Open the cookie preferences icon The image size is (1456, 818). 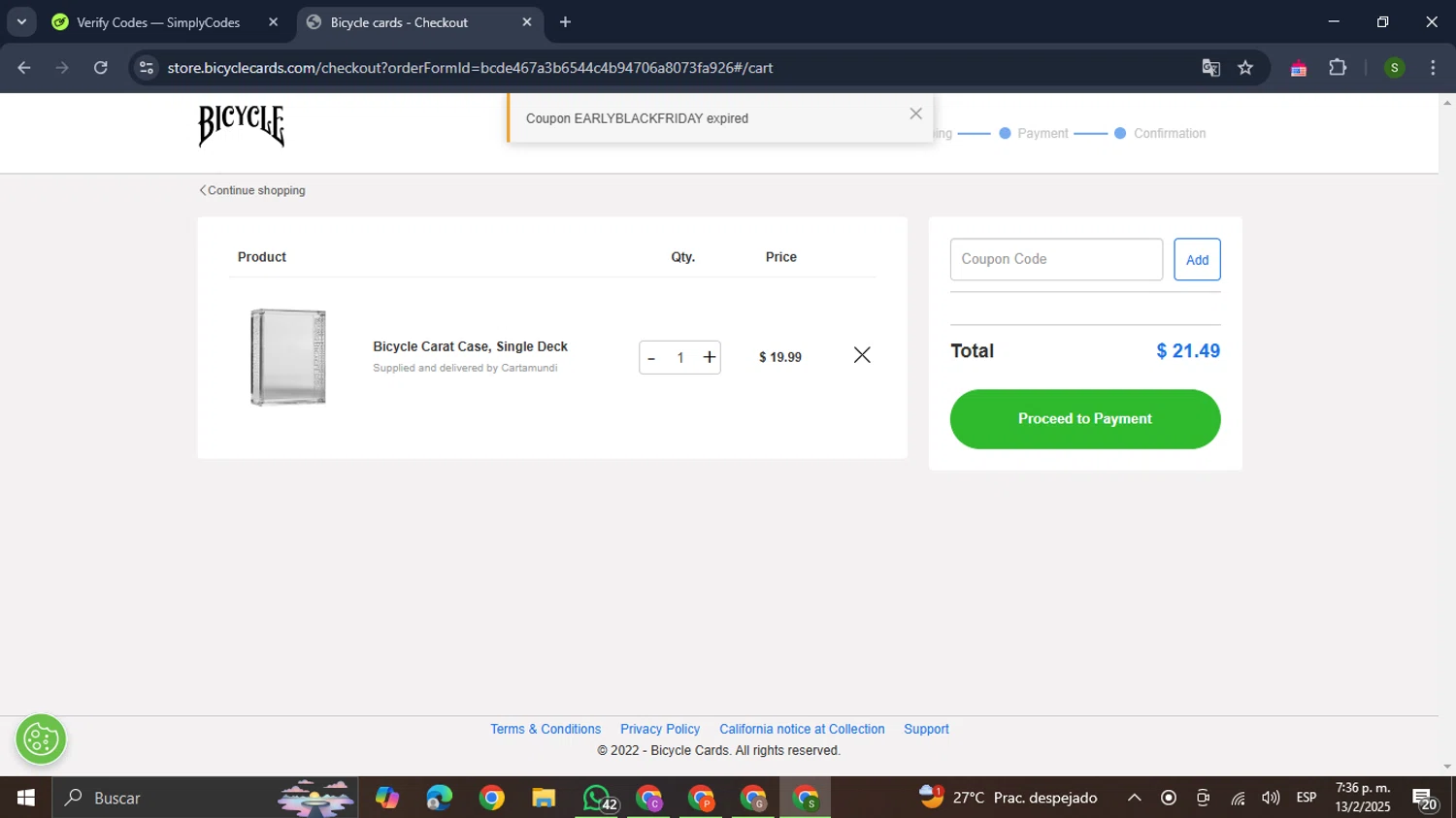tap(41, 740)
